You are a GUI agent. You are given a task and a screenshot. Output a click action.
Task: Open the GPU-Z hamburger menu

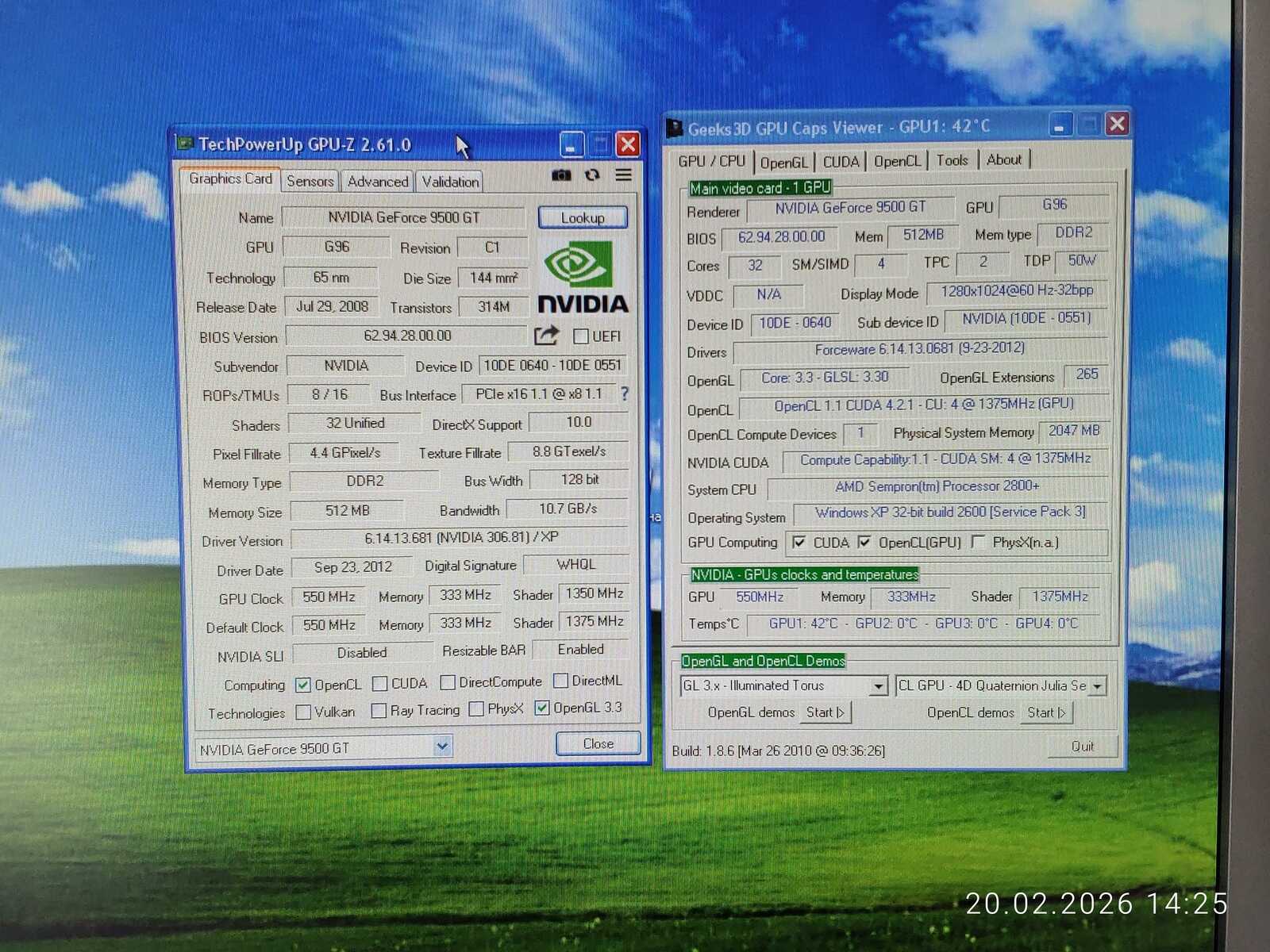tap(624, 175)
